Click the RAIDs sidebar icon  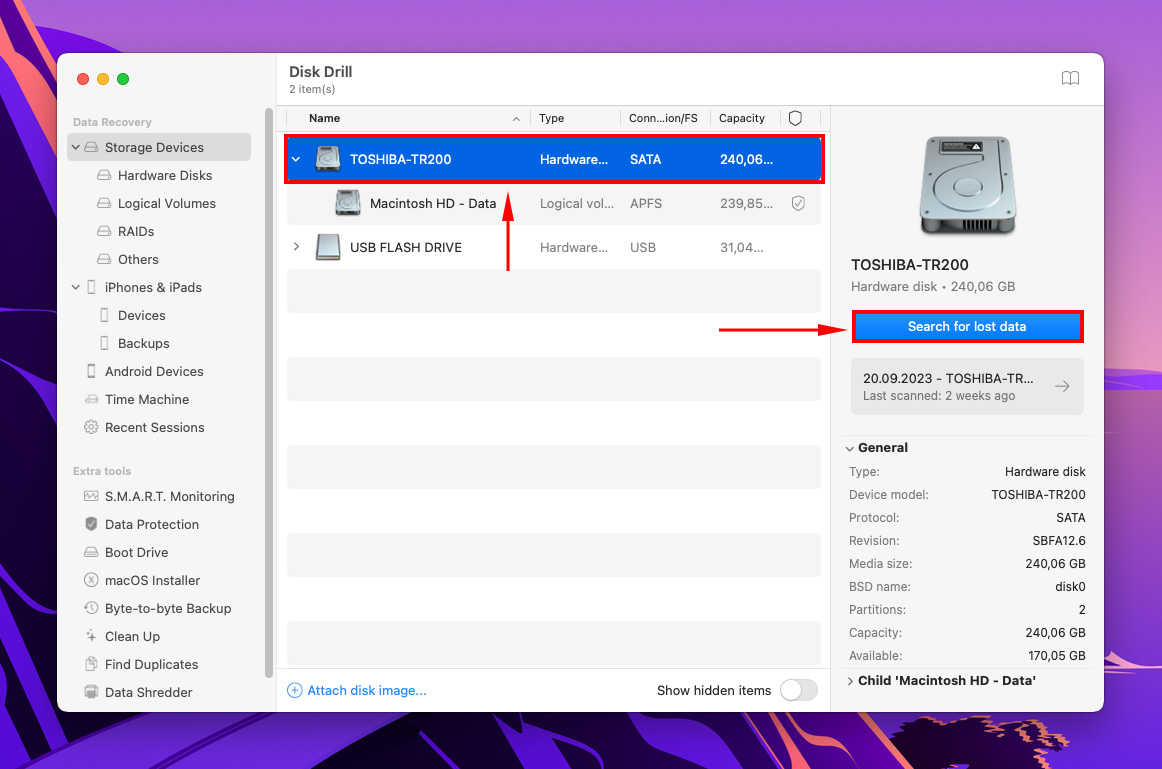coord(104,231)
